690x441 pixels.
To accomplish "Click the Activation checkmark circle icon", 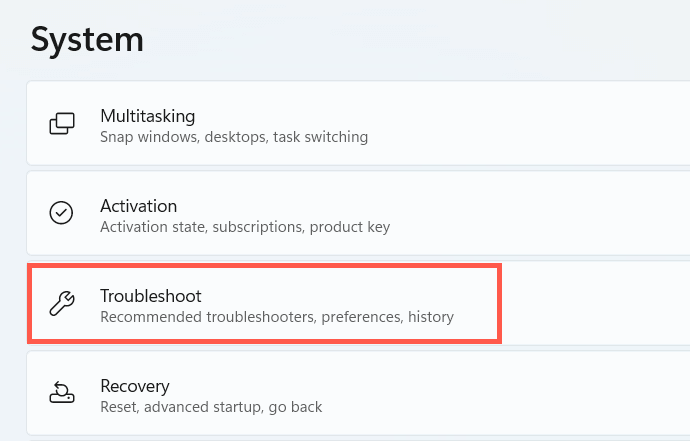I will click(62, 214).
